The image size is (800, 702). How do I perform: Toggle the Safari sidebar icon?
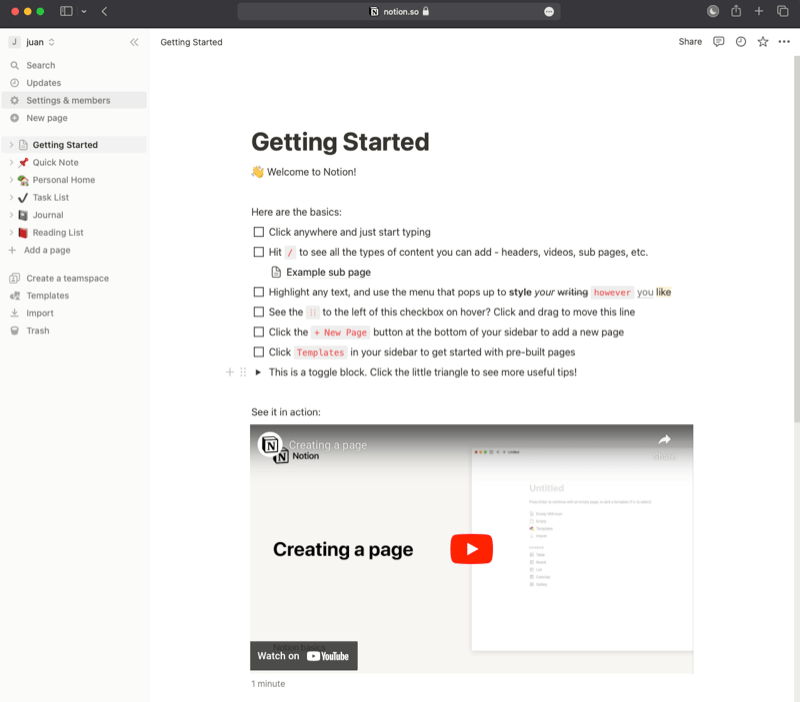(66, 11)
